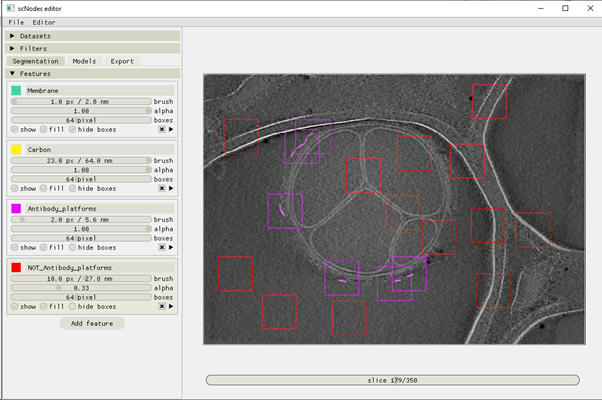Click the Antibody_platforms magenta color swatch
This screenshot has width=602, height=400.
click(x=16, y=208)
